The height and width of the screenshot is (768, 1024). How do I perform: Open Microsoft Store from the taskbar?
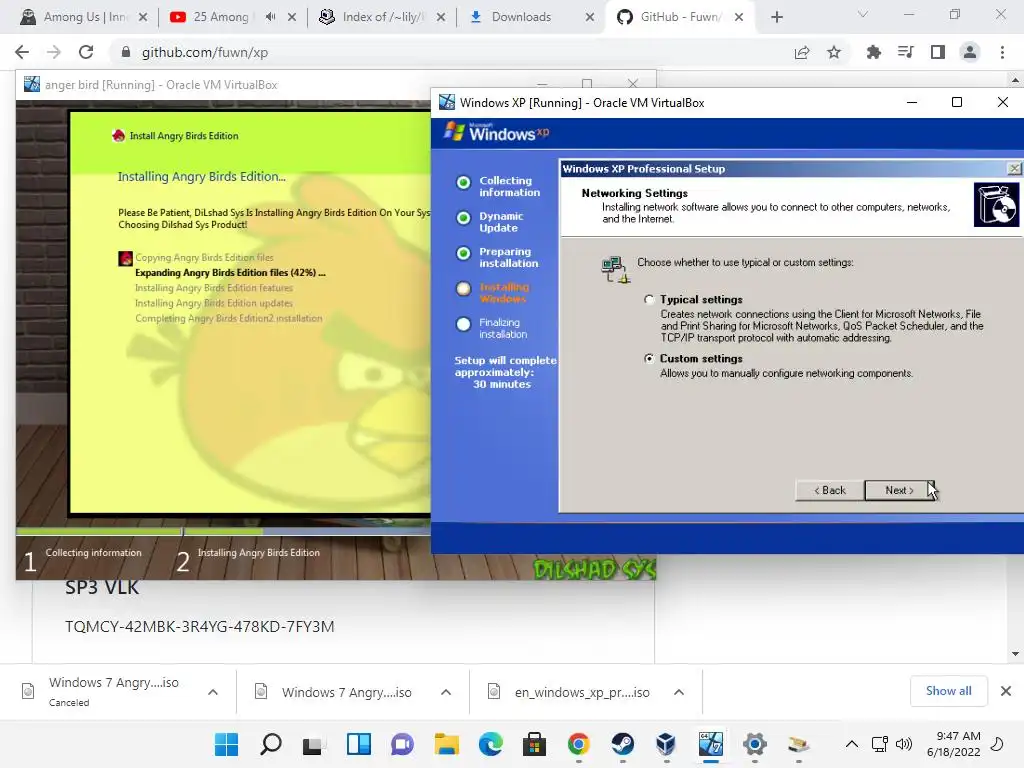[x=534, y=744]
